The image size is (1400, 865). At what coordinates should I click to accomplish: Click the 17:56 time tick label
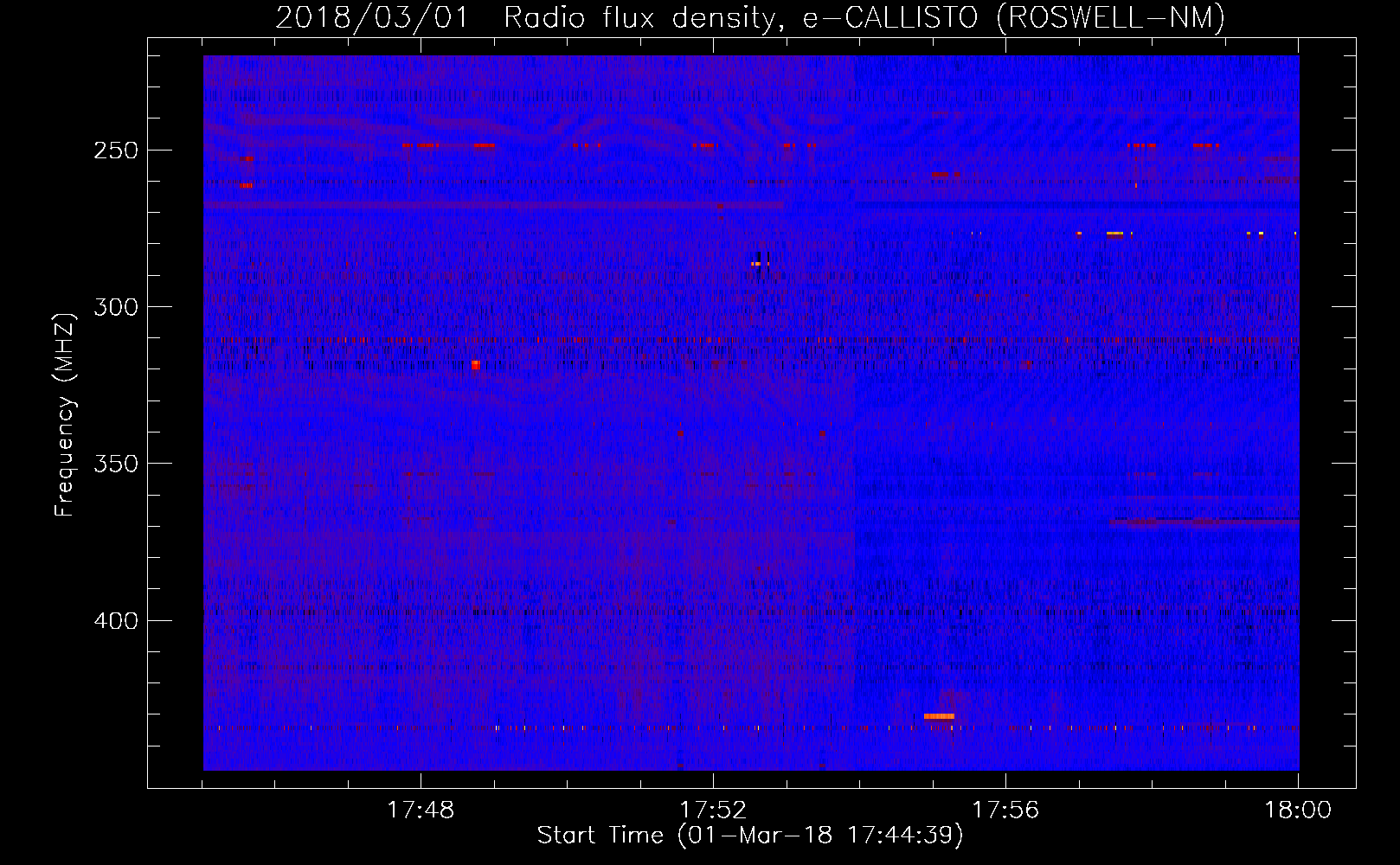(1005, 810)
